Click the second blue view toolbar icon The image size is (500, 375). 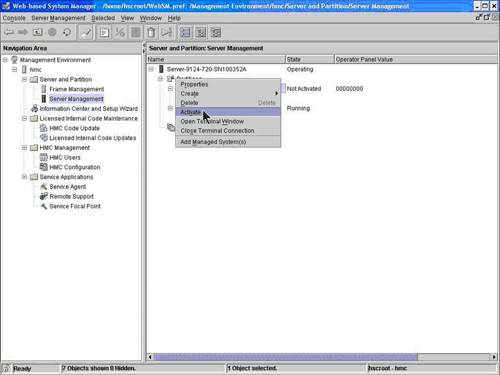coord(201,33)
